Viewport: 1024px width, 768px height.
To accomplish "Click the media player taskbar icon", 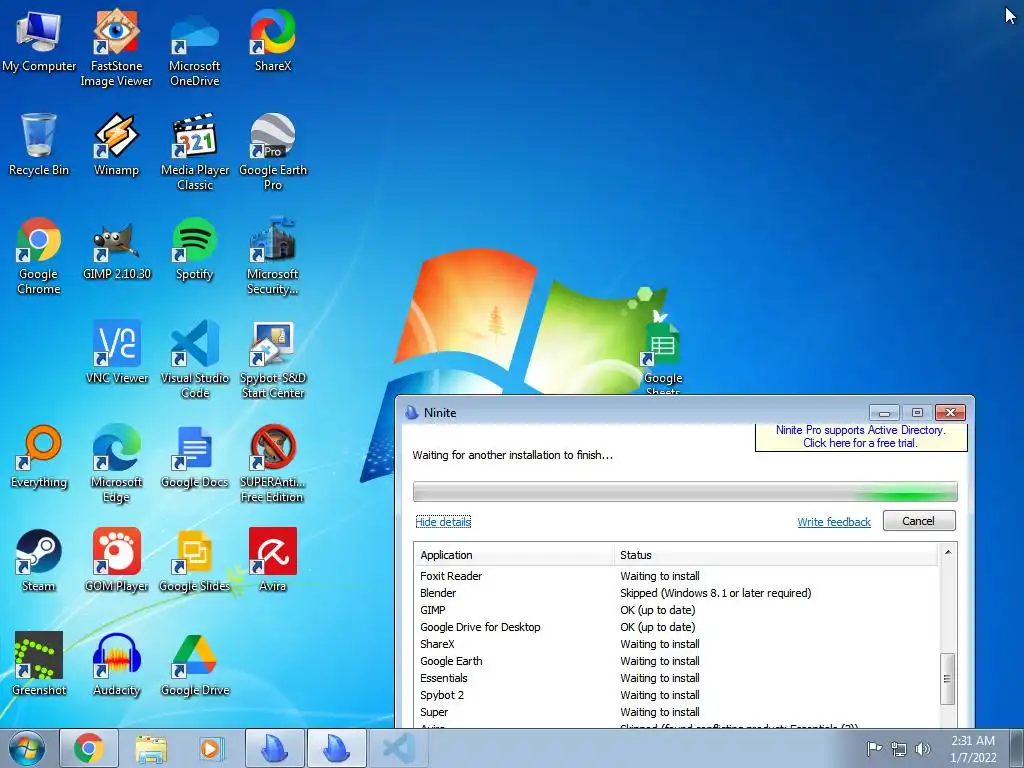I will coord(212,749).
